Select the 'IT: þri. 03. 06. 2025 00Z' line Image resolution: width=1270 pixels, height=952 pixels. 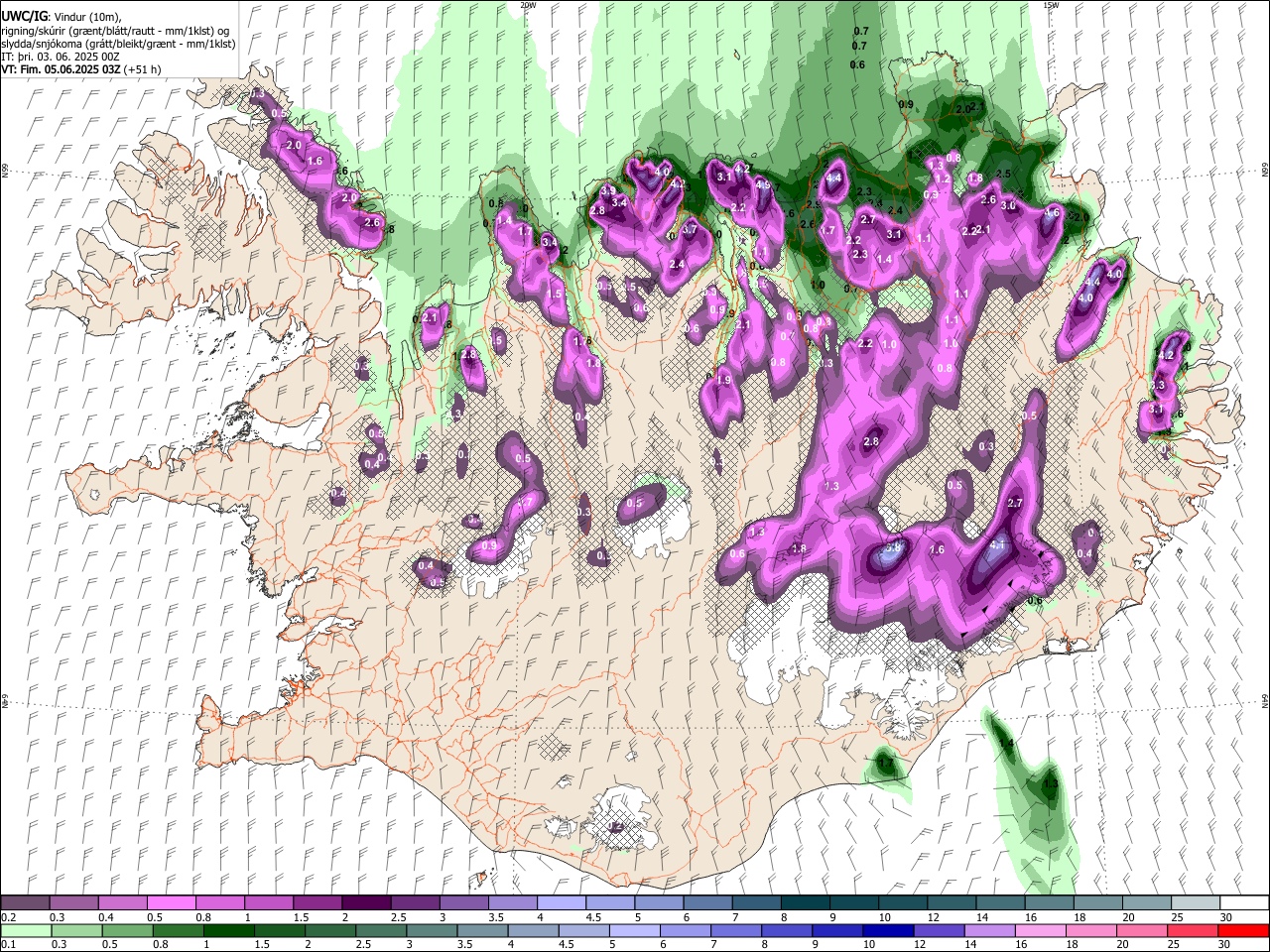click(x=61, y=57)
